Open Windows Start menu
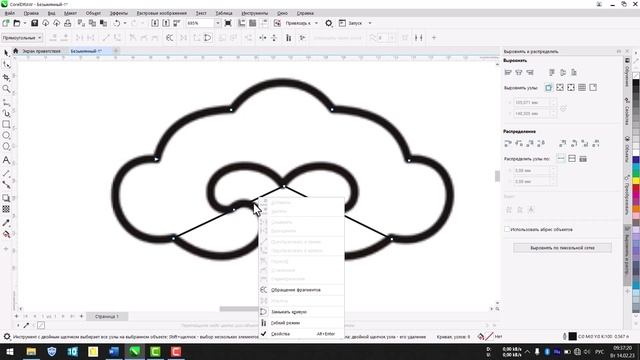This screenshot has height=360, width=640. 9,352
